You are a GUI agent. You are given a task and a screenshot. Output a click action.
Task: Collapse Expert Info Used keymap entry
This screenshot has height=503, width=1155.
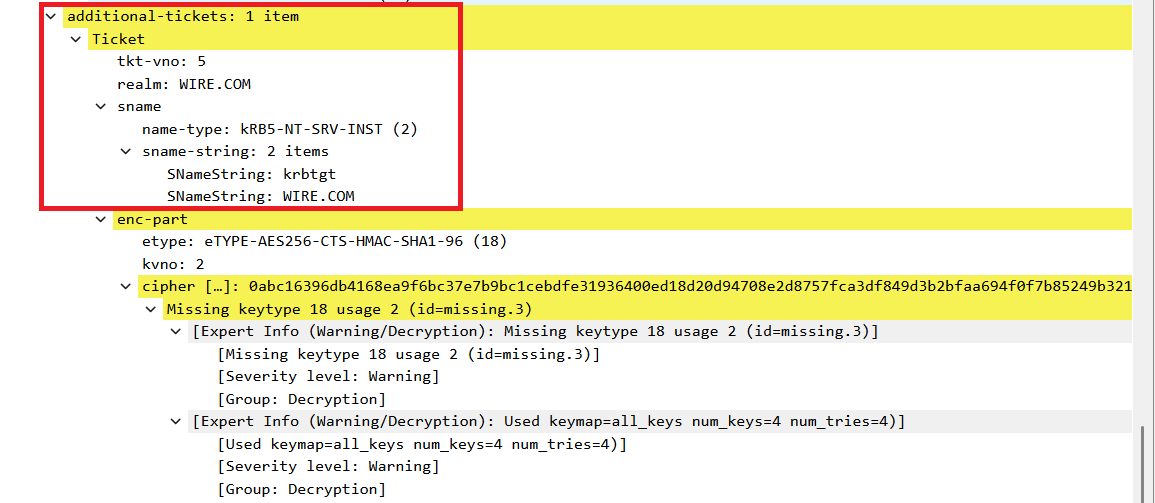pos(175,421)
